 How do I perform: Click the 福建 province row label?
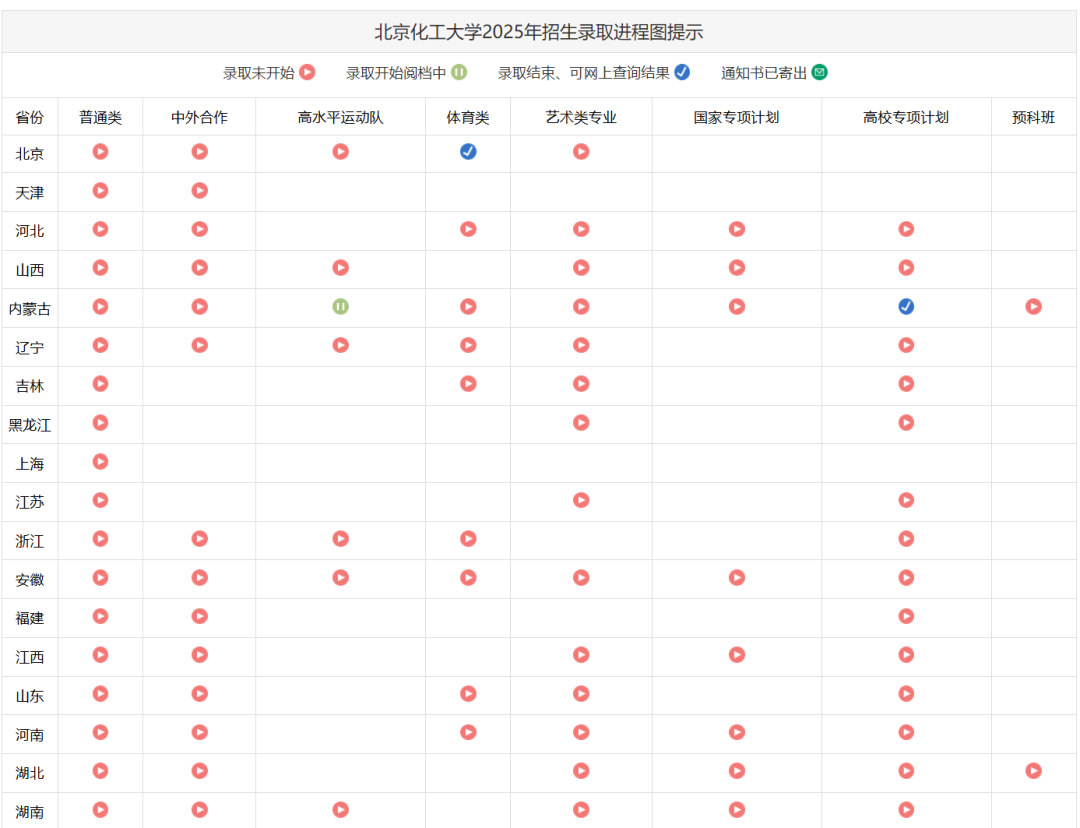pyautogui.click(x=30, y=619)
